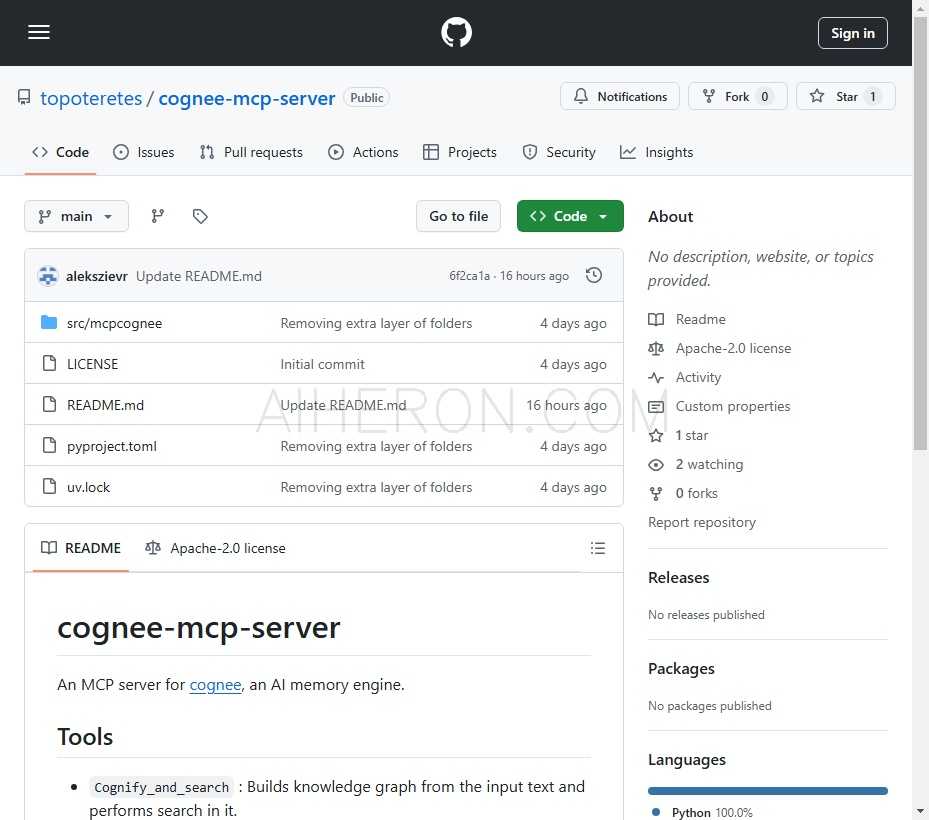Open the README.md file
929x820 pixels.
click(x=105, y=405)
